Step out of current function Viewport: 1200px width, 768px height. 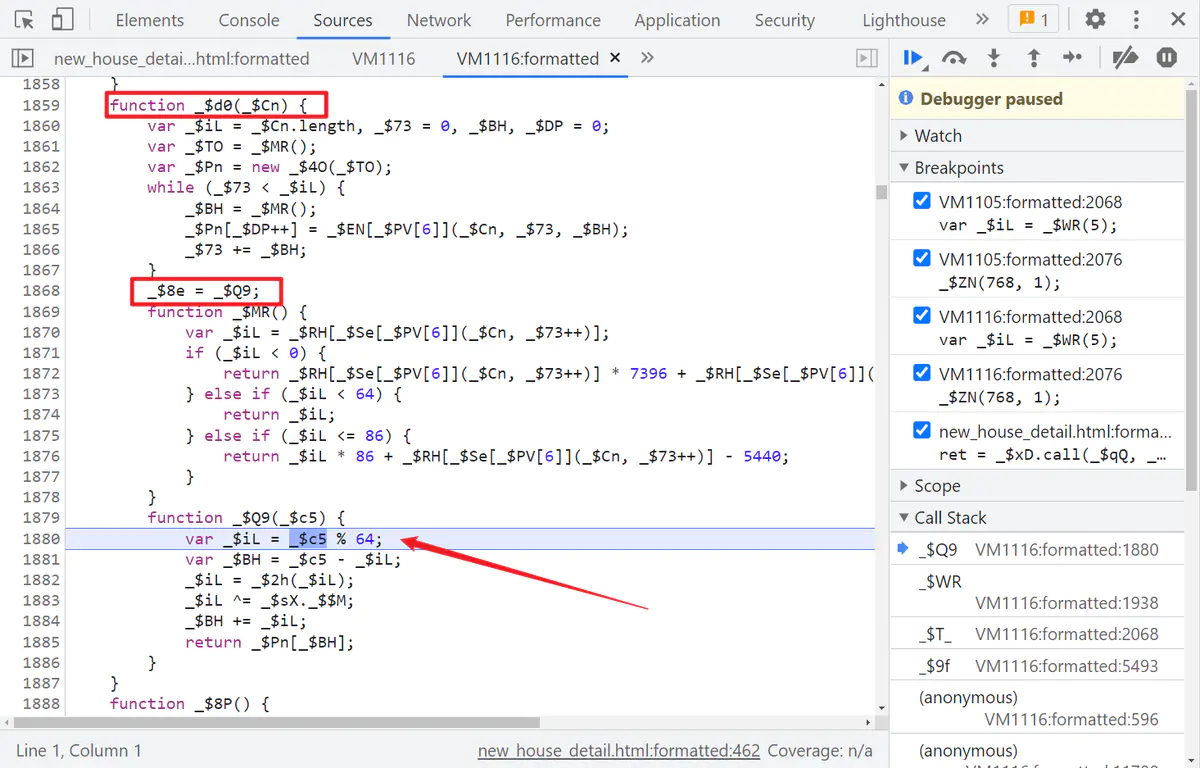pyautogui.click(x=1033, y=58)
